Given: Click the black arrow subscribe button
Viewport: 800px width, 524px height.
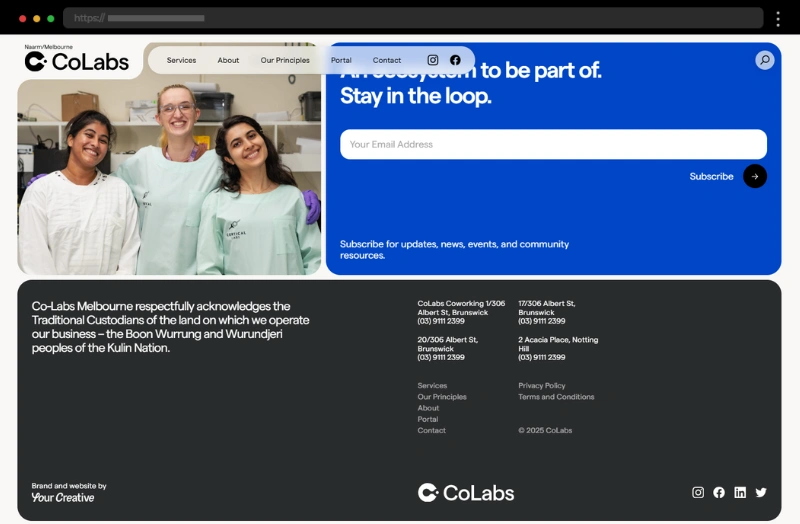Looking at the screenshot, I should pos(755,177).
